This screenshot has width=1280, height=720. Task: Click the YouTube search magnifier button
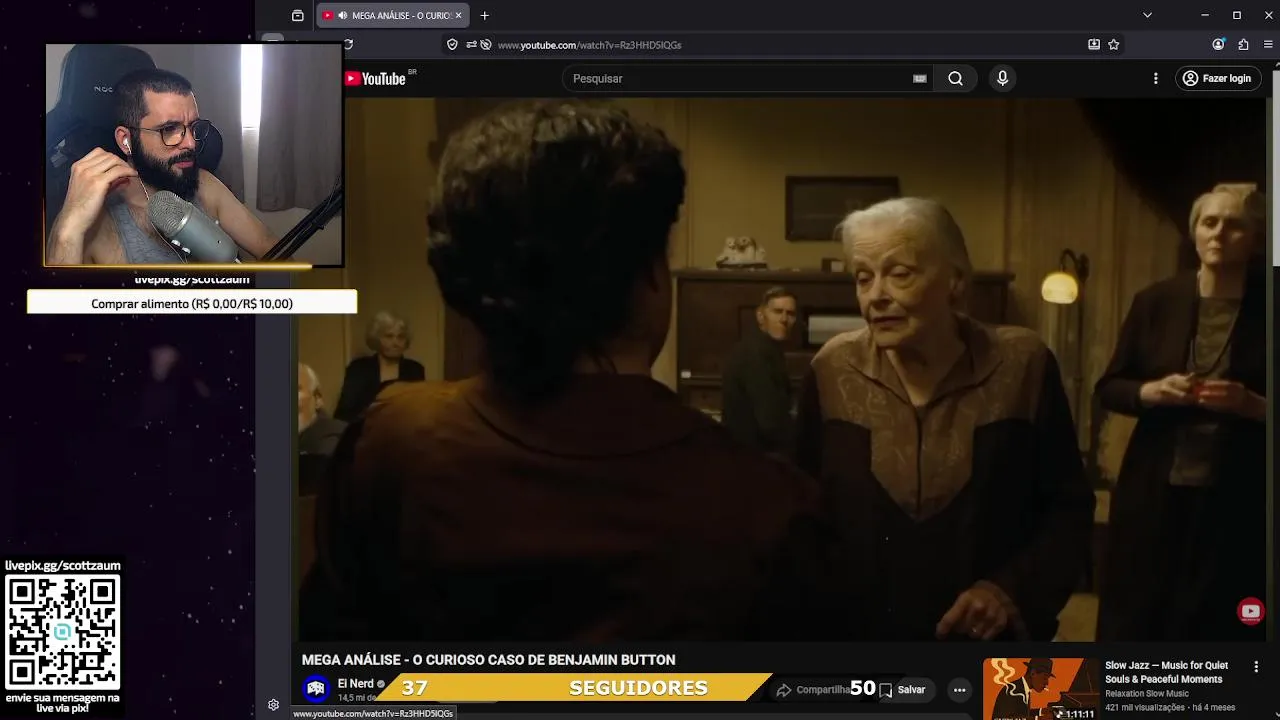click(x=955, y=78)
